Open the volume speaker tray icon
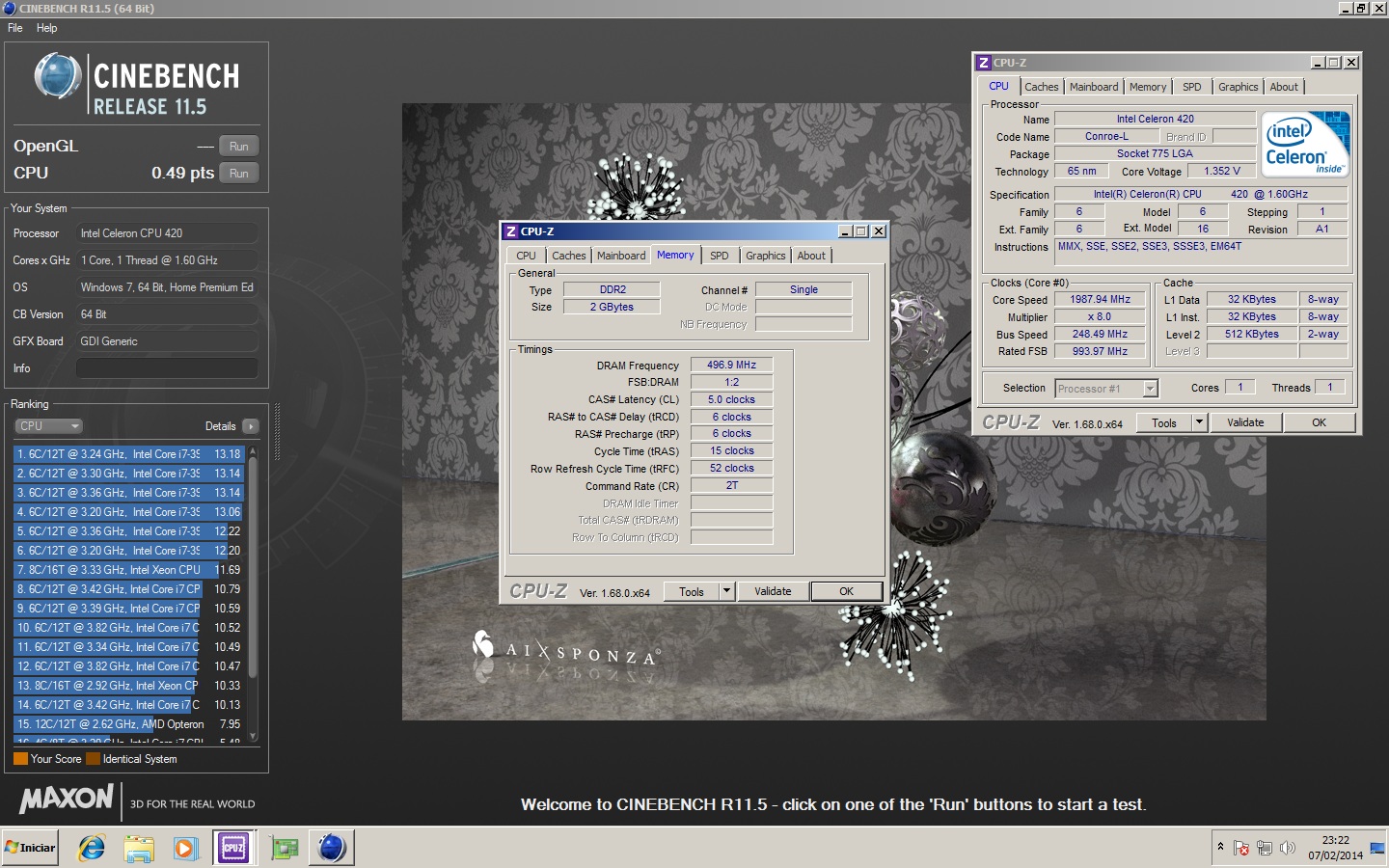This screenshot has height=868, width=1389. 1287,848
